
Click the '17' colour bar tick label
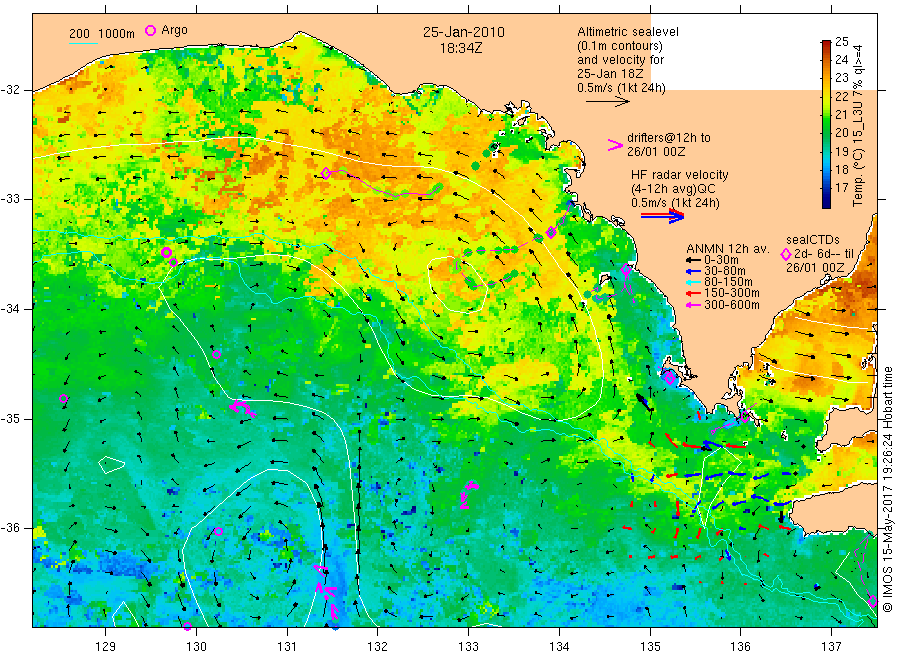click(x=842, y=187)
